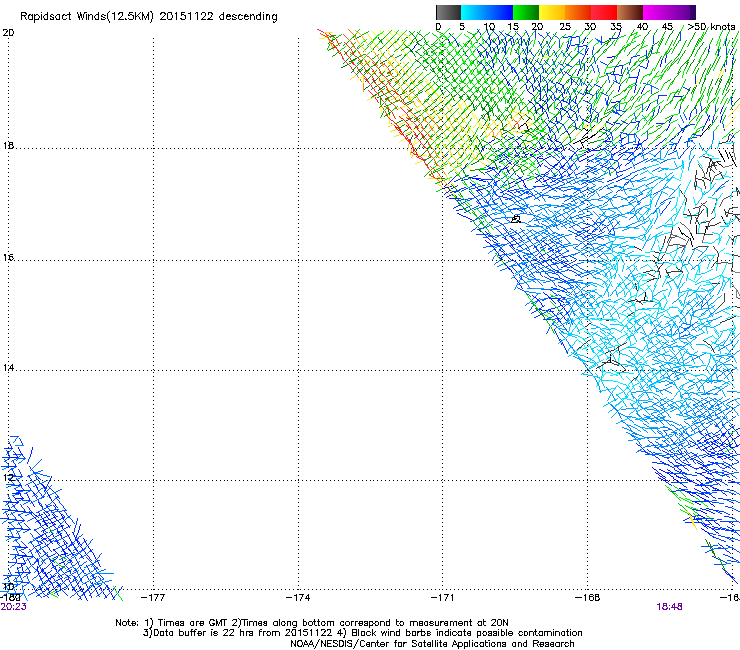
Task: Click the title "Rapidscat Winds(12.5KM) 20151122 descending"
Action: [x=149, y=17]
